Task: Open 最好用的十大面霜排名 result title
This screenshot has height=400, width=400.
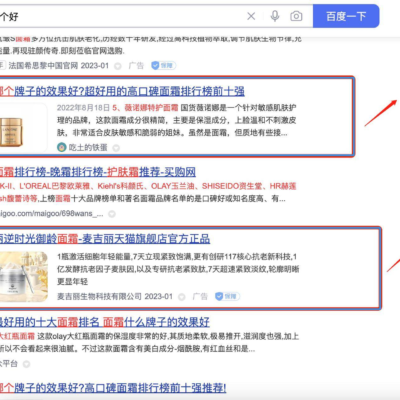Action: 104,322
